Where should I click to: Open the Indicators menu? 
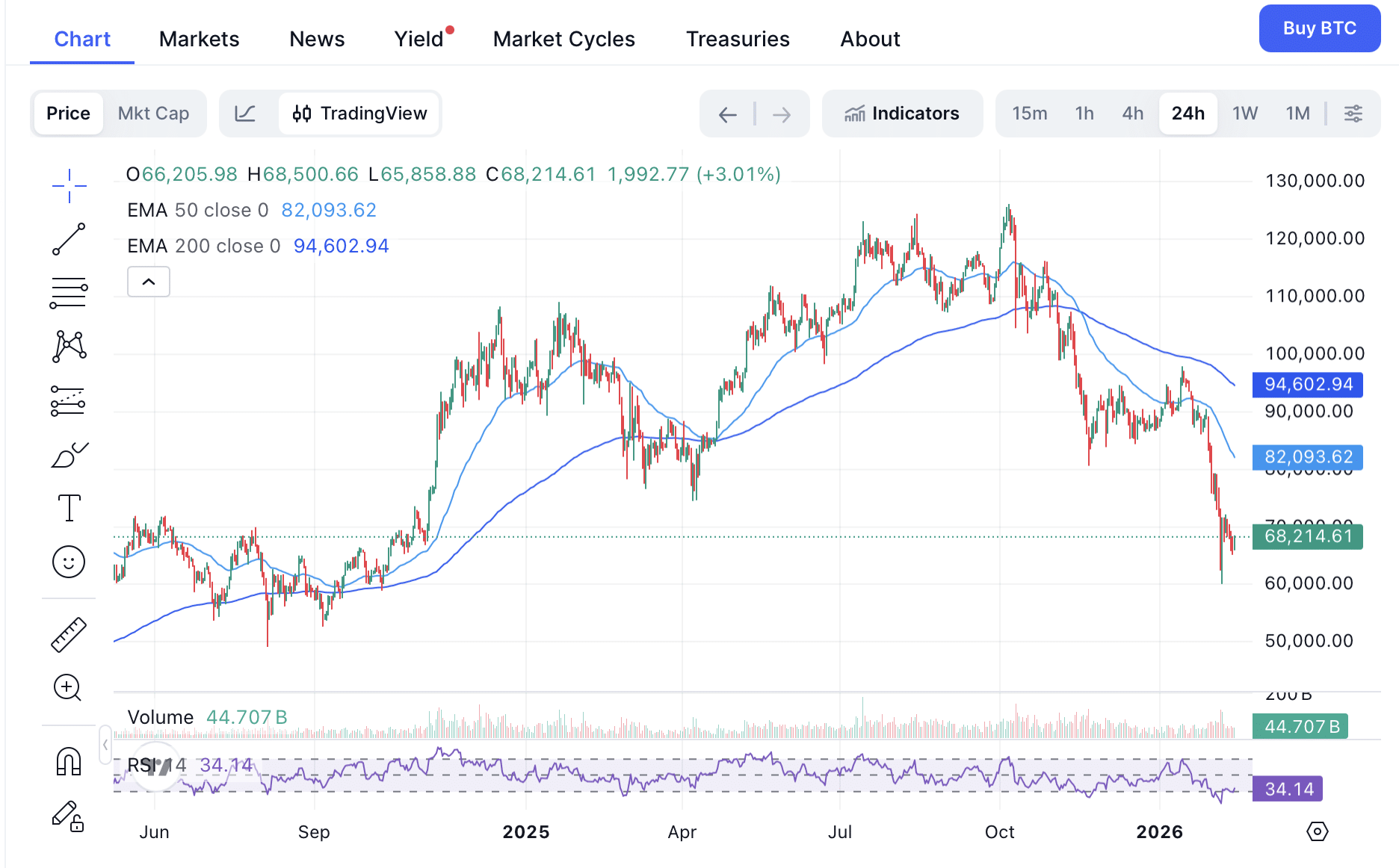pos(902,114)
